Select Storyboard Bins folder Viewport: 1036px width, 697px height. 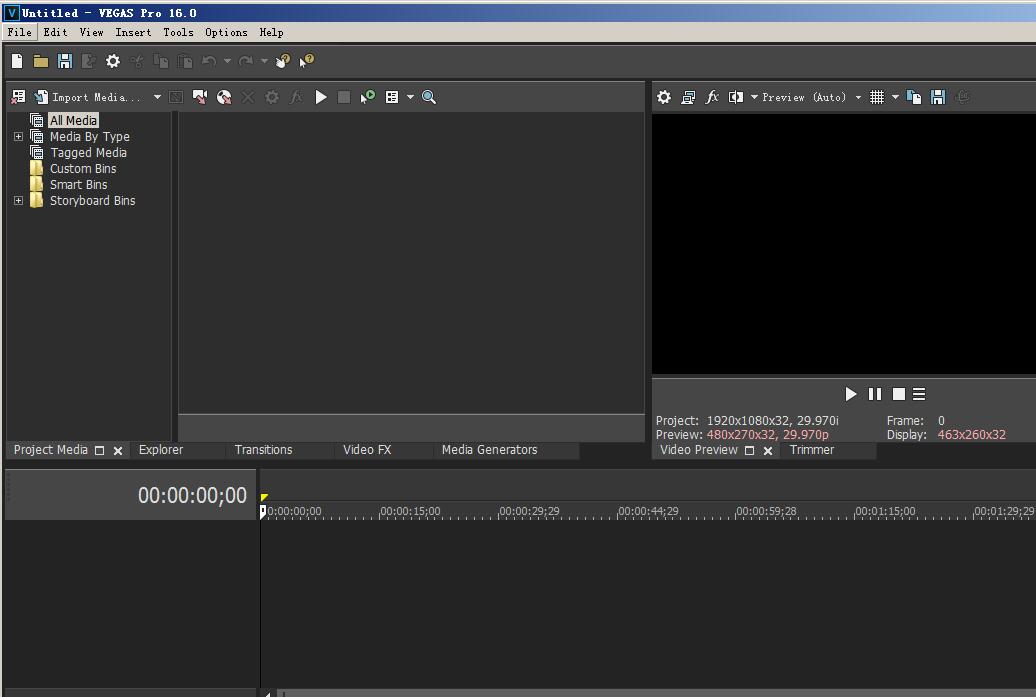coord(92,201)
